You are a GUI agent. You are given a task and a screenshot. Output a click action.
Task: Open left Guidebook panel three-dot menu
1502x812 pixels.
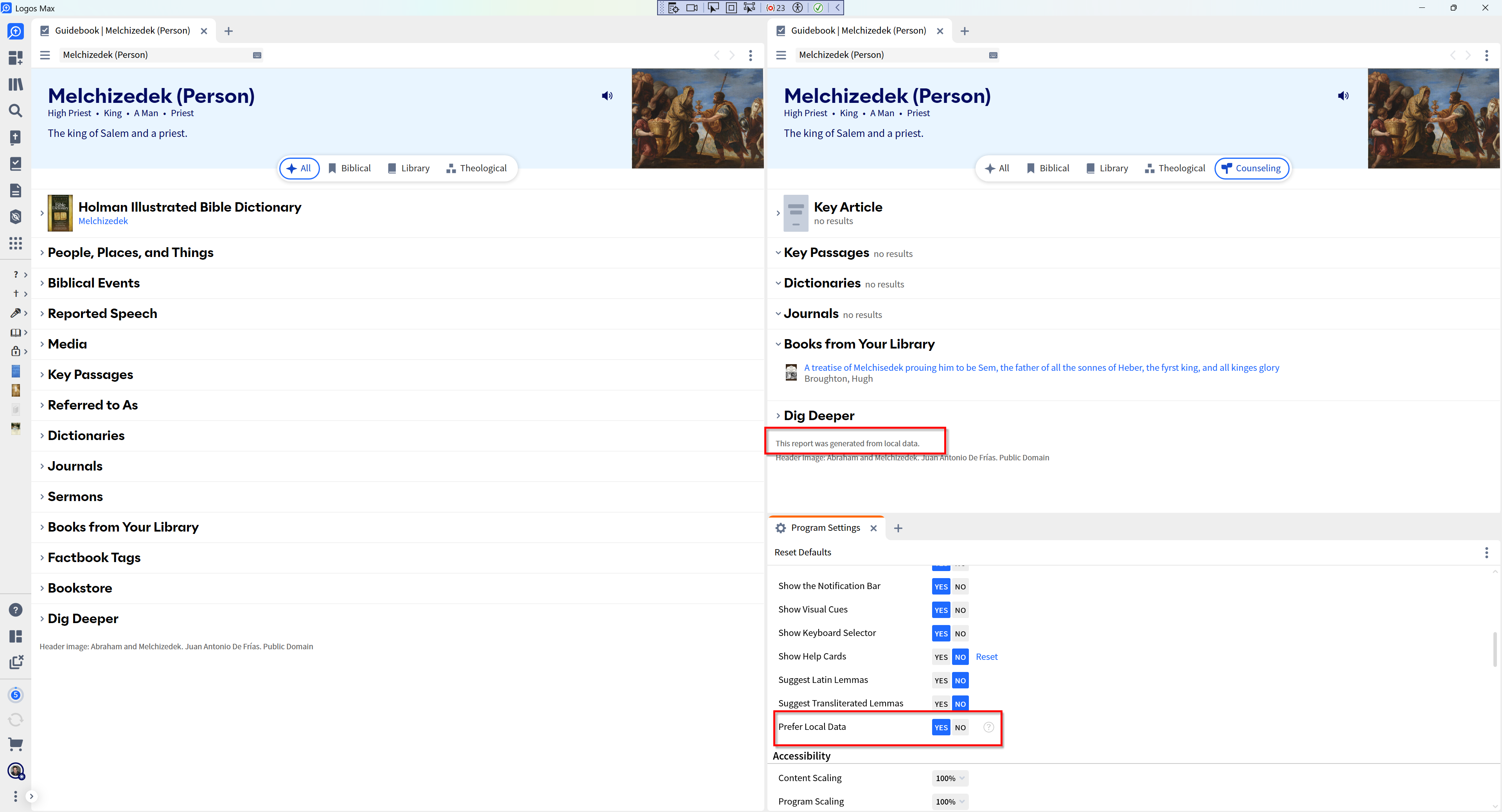[751, 55]
